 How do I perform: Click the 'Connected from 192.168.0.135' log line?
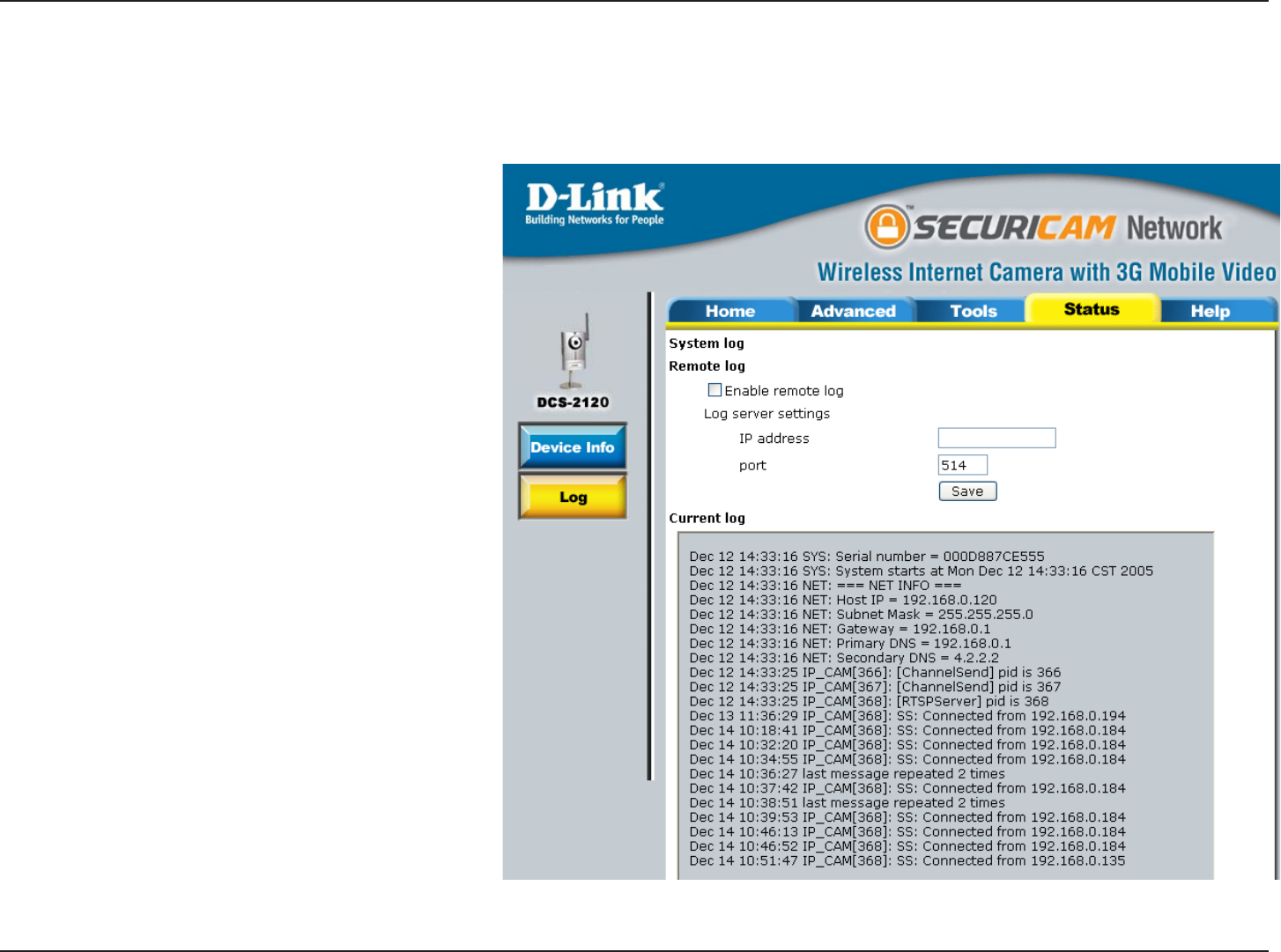(907, 860)
